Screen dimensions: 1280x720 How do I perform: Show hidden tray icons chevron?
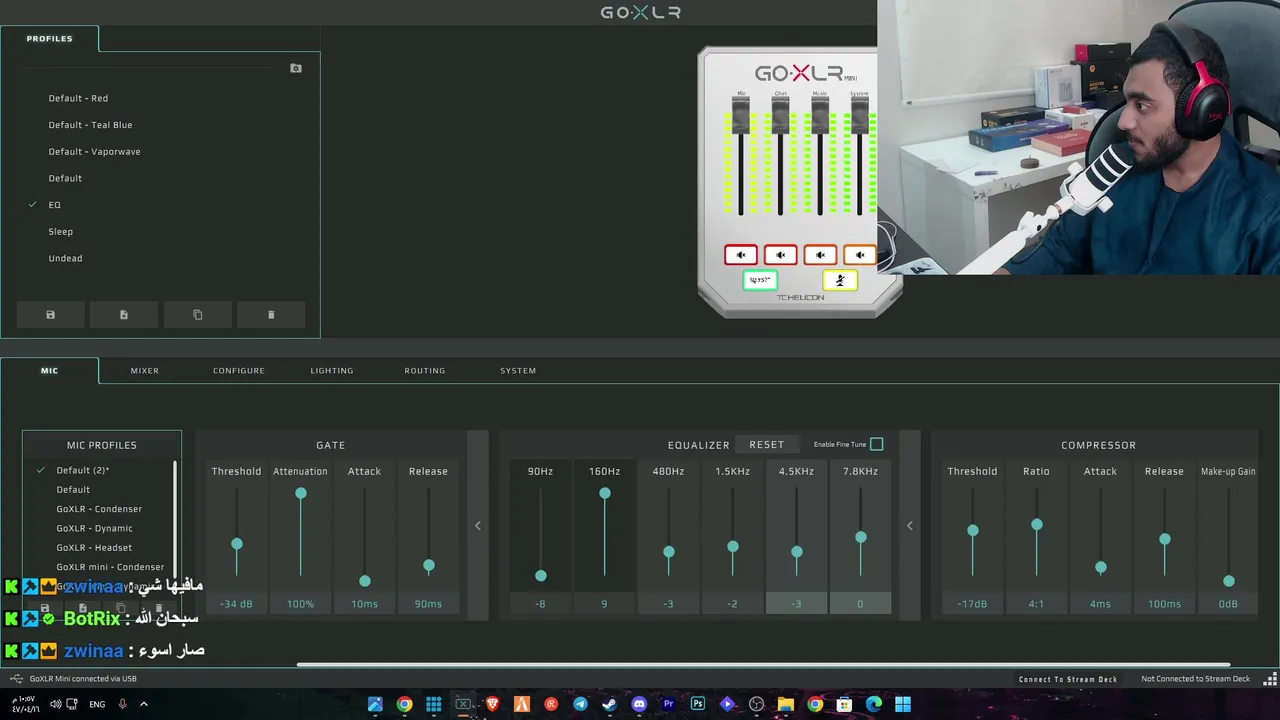pos(143,704)
